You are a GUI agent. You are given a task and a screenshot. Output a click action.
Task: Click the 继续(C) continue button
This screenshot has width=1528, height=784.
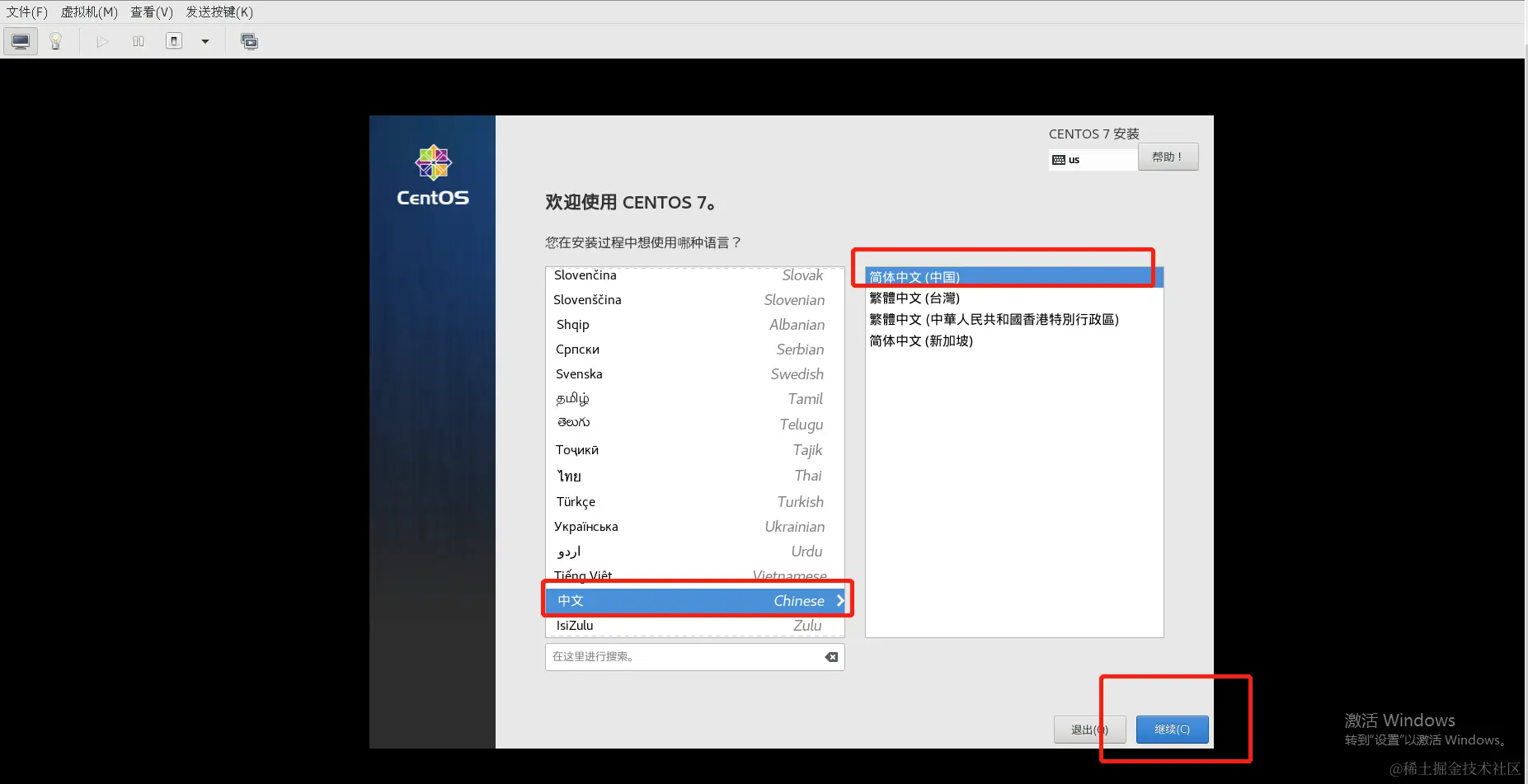(x=1172, y=729)
